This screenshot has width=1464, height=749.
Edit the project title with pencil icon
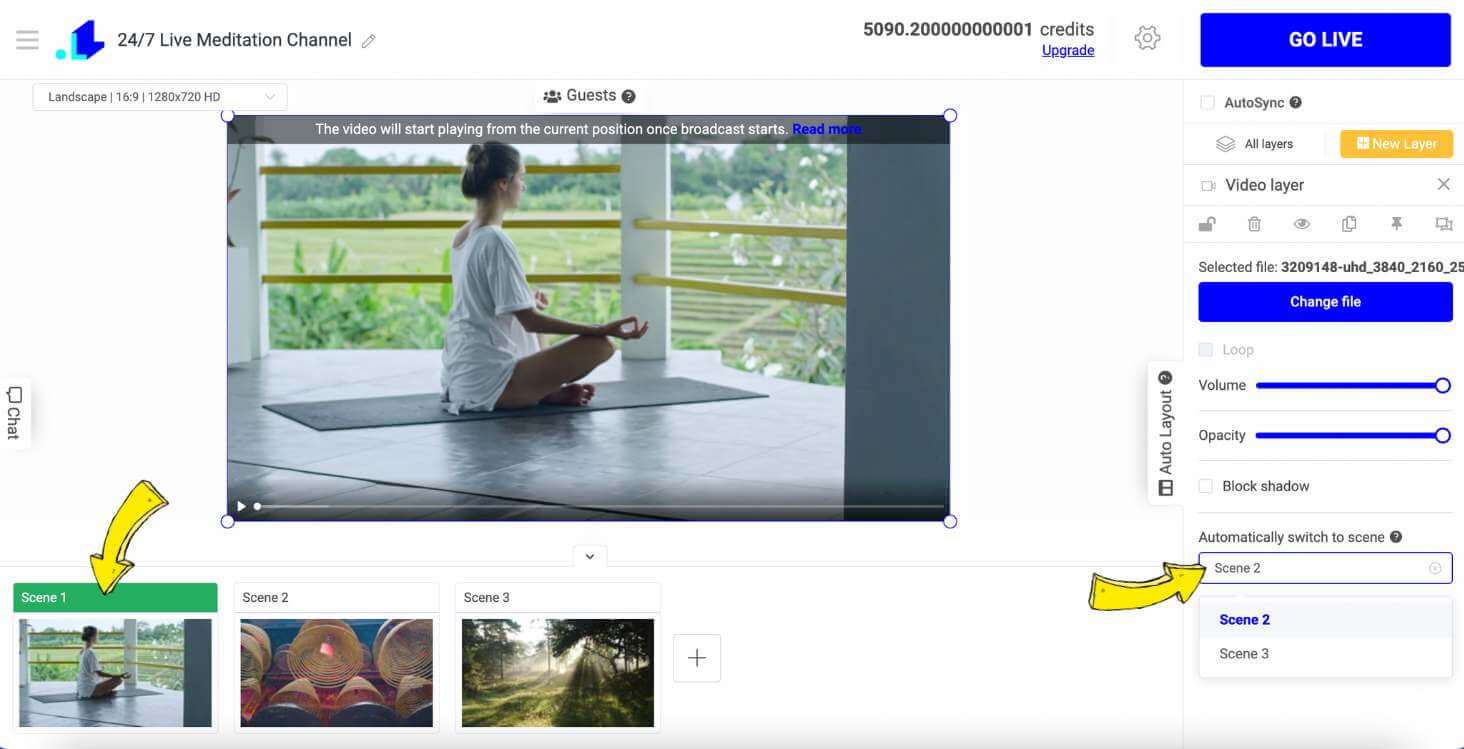point(369,41)
